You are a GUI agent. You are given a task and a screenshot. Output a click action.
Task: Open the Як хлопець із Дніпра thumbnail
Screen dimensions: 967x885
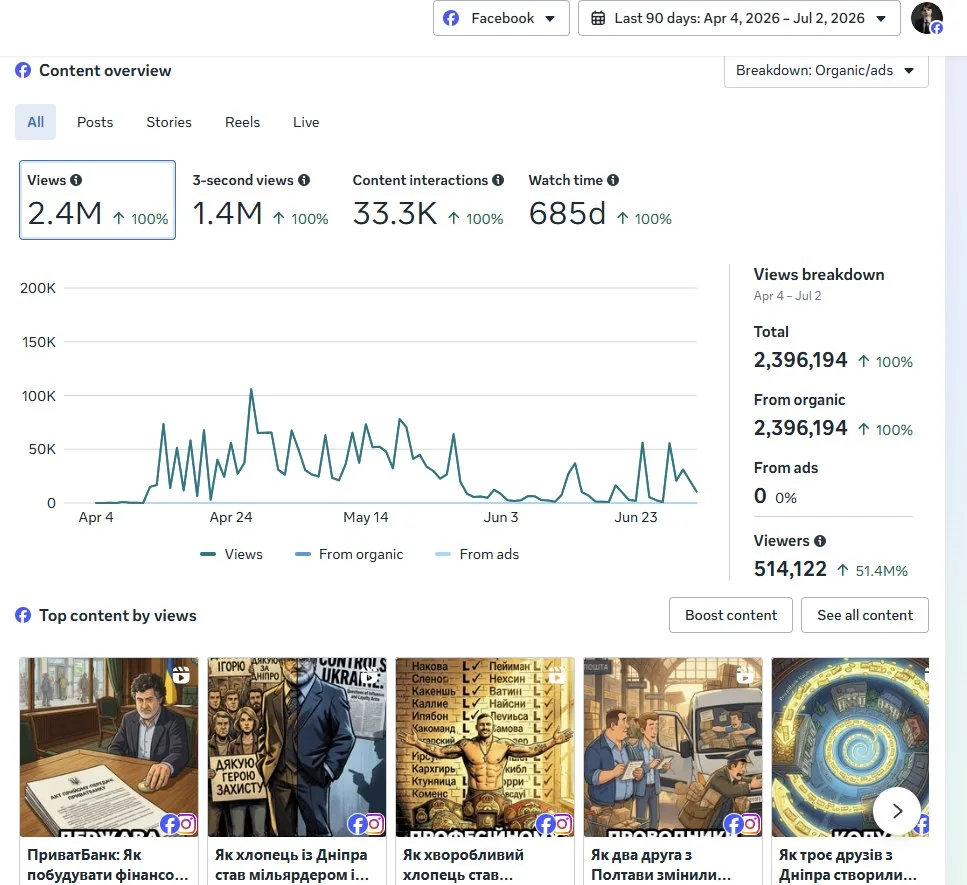click(297, 747)
